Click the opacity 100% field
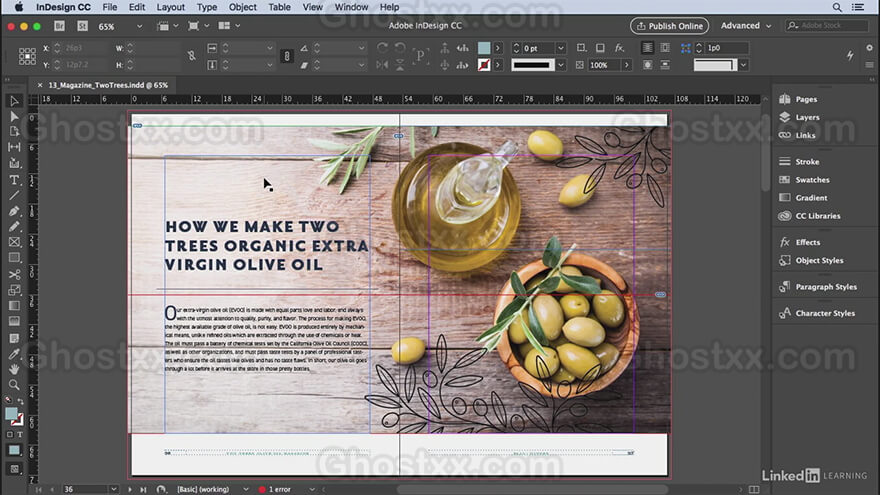880x495 pixels. click(603, 65)
